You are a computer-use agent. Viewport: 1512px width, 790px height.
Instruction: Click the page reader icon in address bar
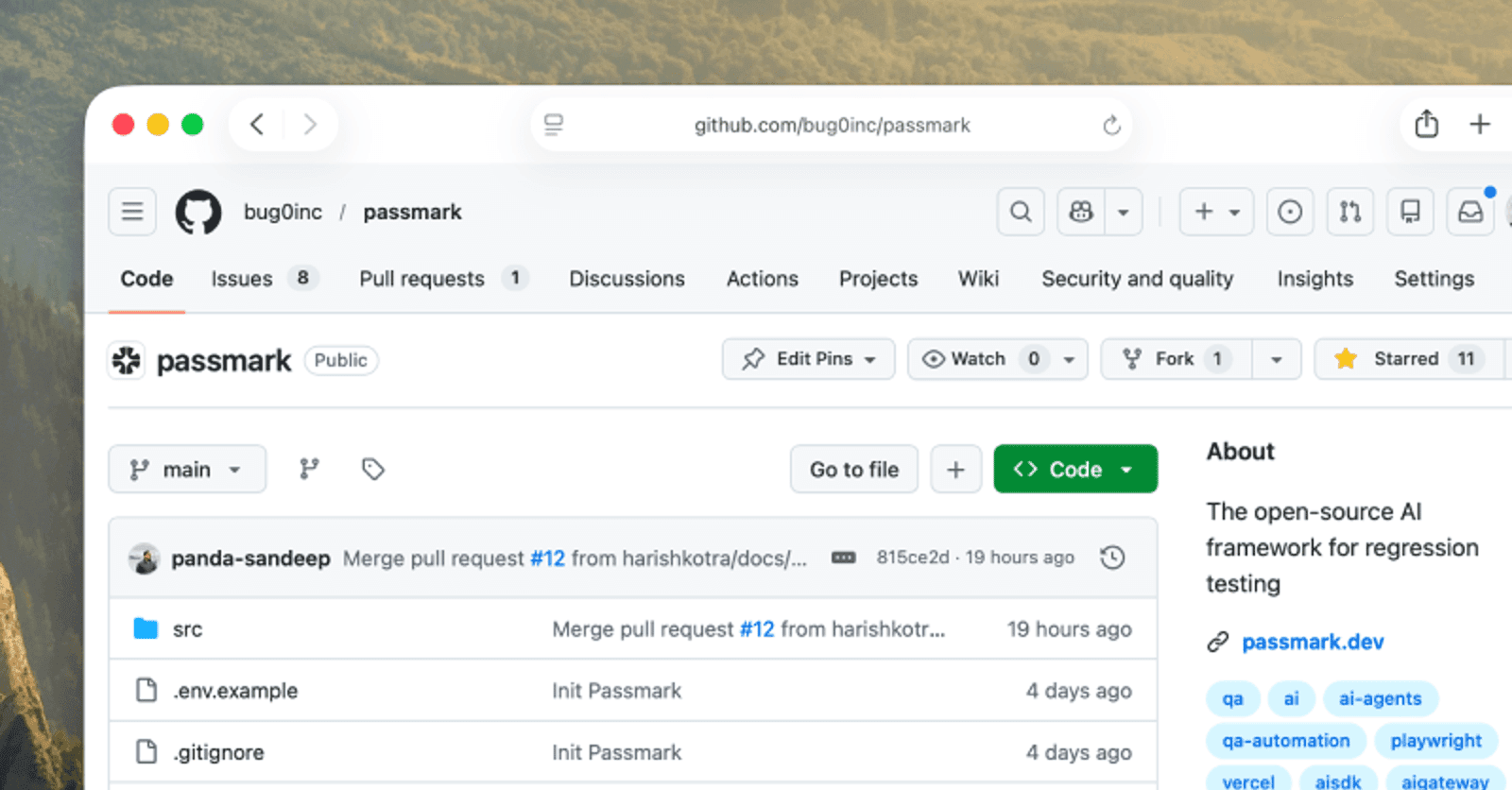tap(554, 125)
